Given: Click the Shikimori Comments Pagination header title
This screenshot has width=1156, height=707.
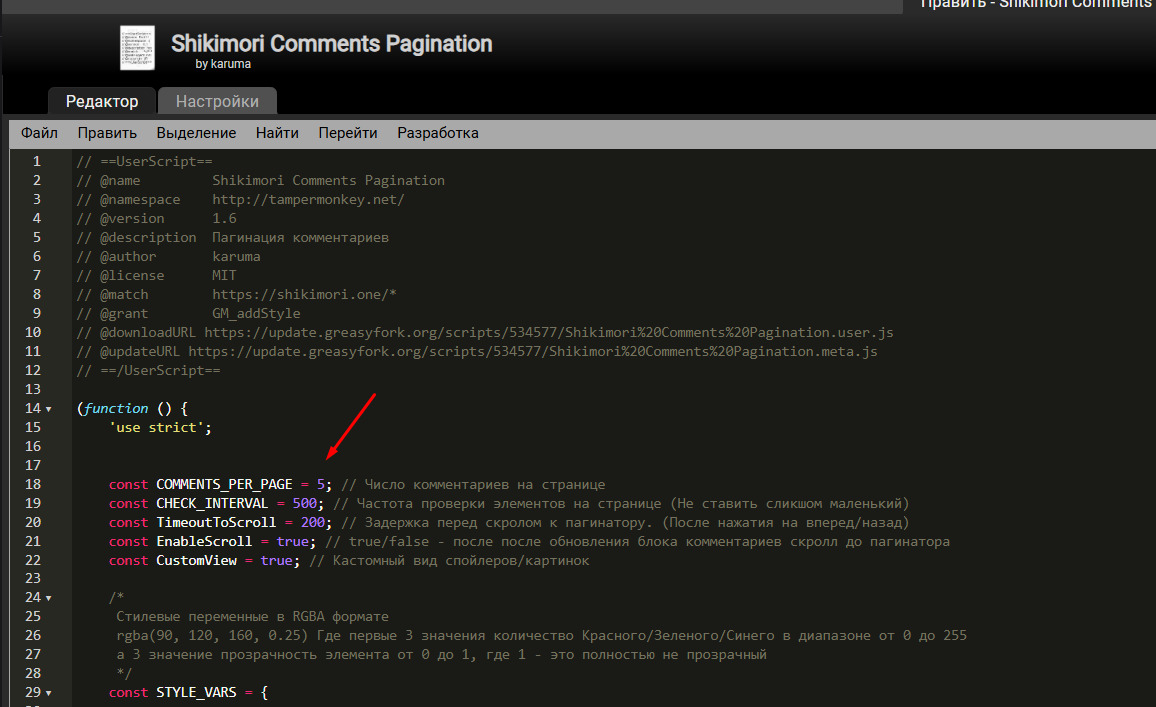Looking at the screenshot, I should 331,44.
